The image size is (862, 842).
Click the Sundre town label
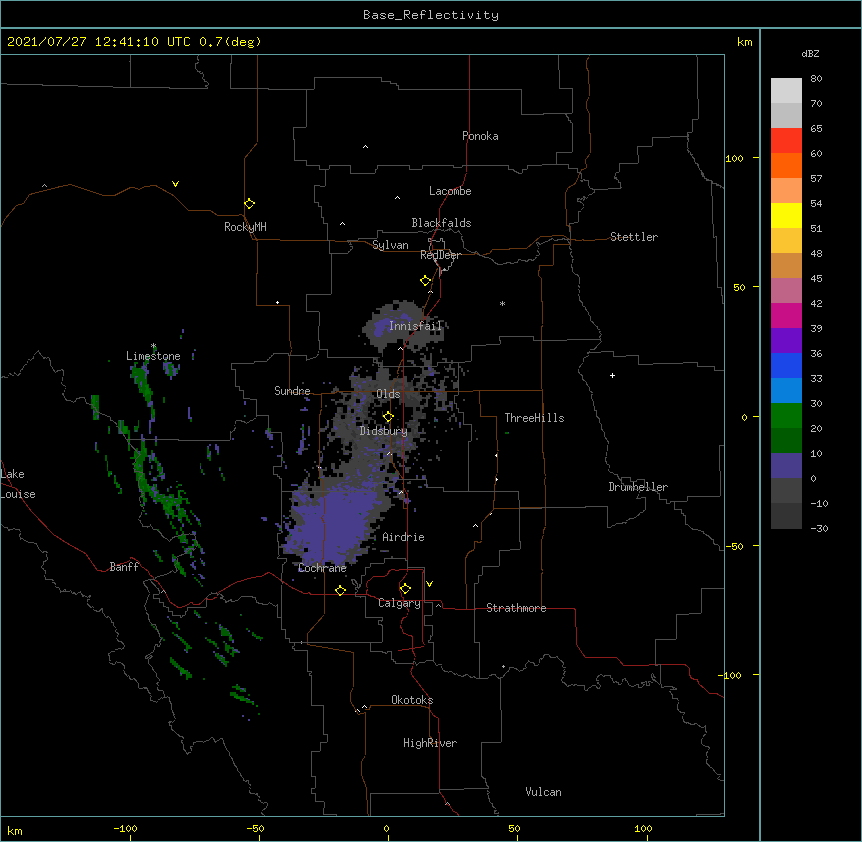[292, 391]
